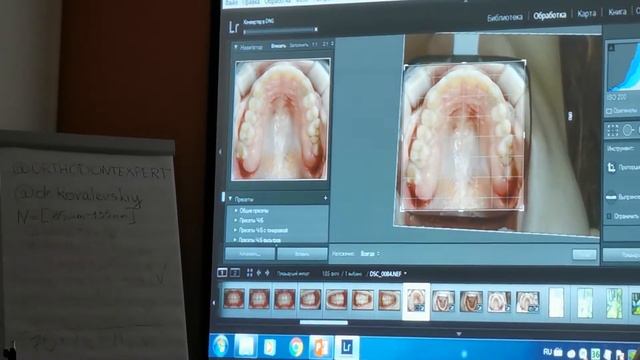Tick the Ограничить crop constraint checkbox
The height and width of the screenshot is (360, 640).
click(x=609, y=216)
